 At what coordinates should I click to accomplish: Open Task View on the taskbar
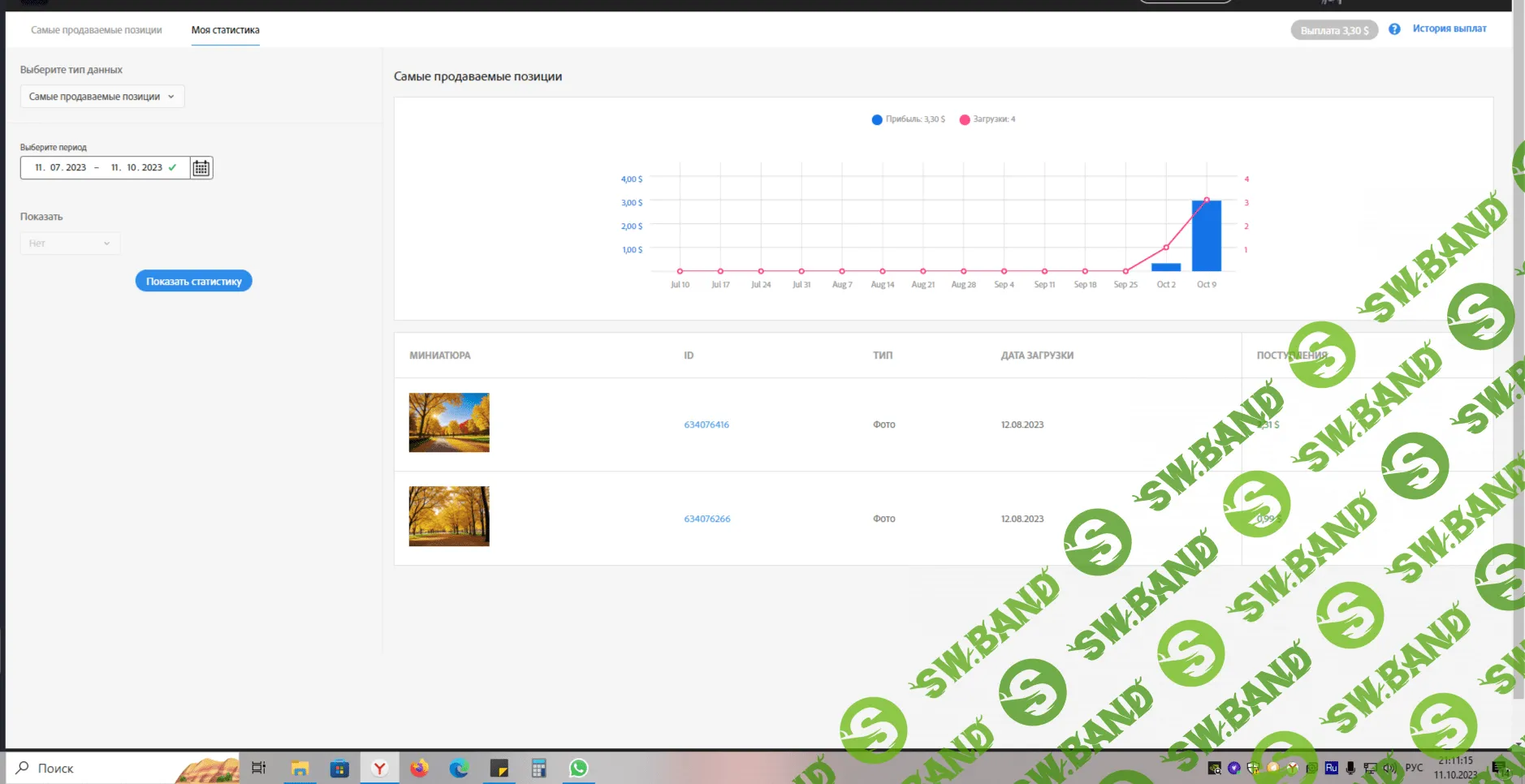pyautogui.click(x=259, y=768)
